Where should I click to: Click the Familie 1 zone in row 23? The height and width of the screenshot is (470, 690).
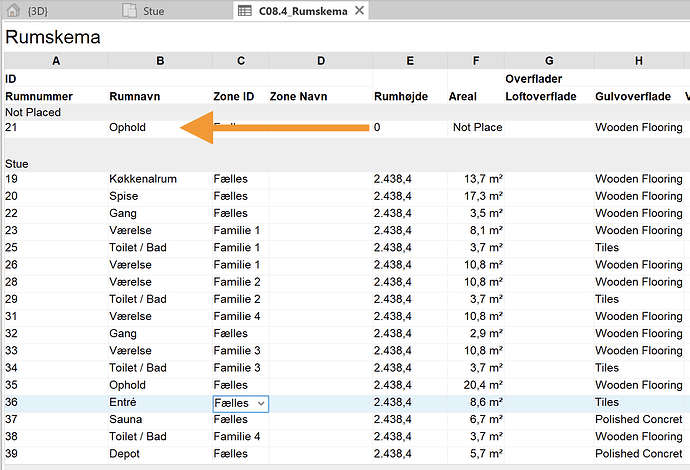237,230
